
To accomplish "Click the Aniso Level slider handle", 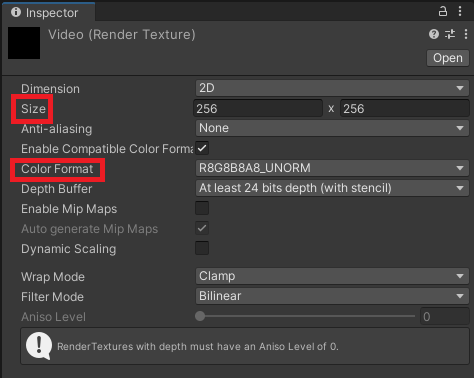I will [200, 316].
